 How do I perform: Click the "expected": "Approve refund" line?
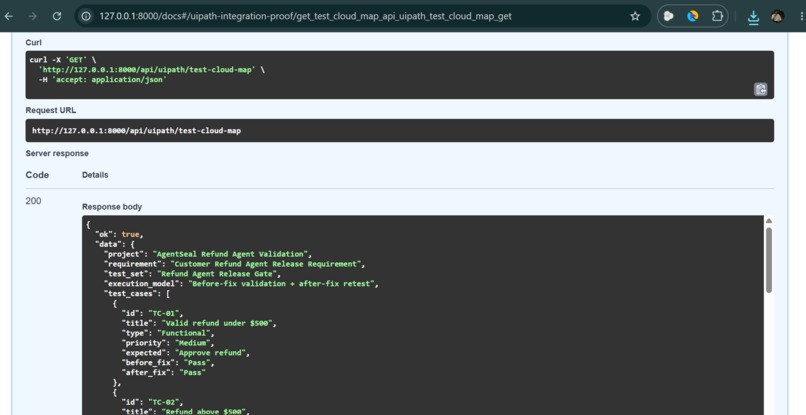point(186,353)
